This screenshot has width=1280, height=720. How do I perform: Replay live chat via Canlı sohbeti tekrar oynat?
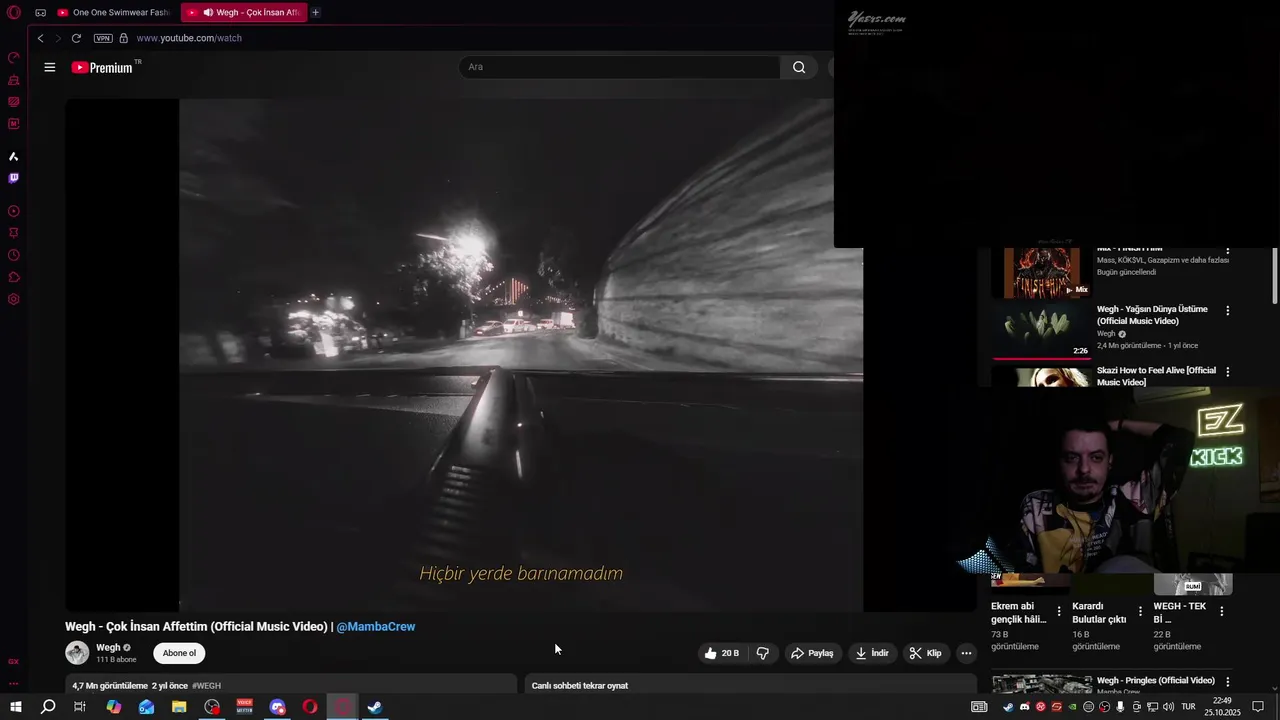tap(580, 686)
